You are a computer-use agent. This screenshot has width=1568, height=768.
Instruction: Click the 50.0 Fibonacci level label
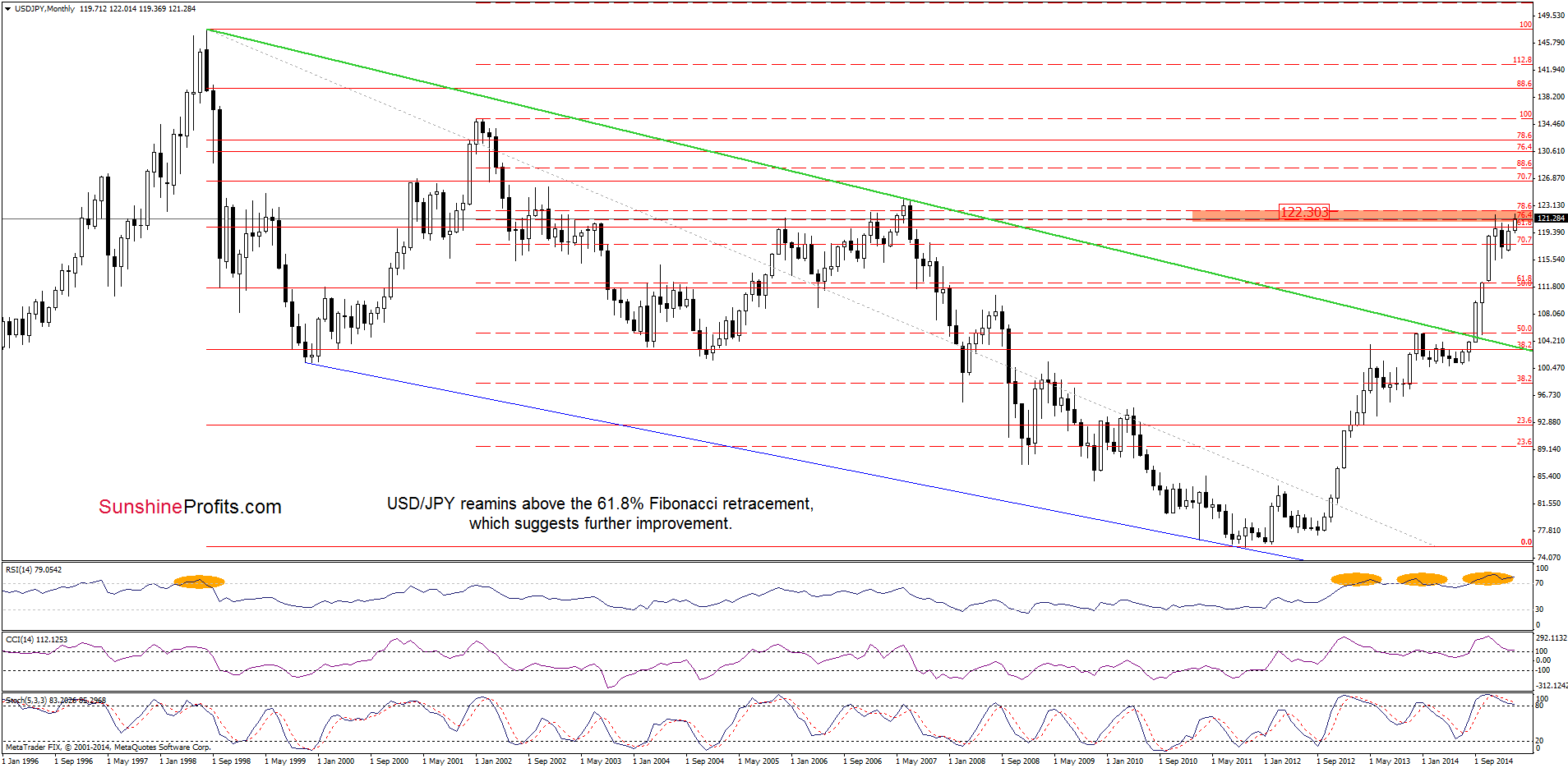coord(1524,329)
